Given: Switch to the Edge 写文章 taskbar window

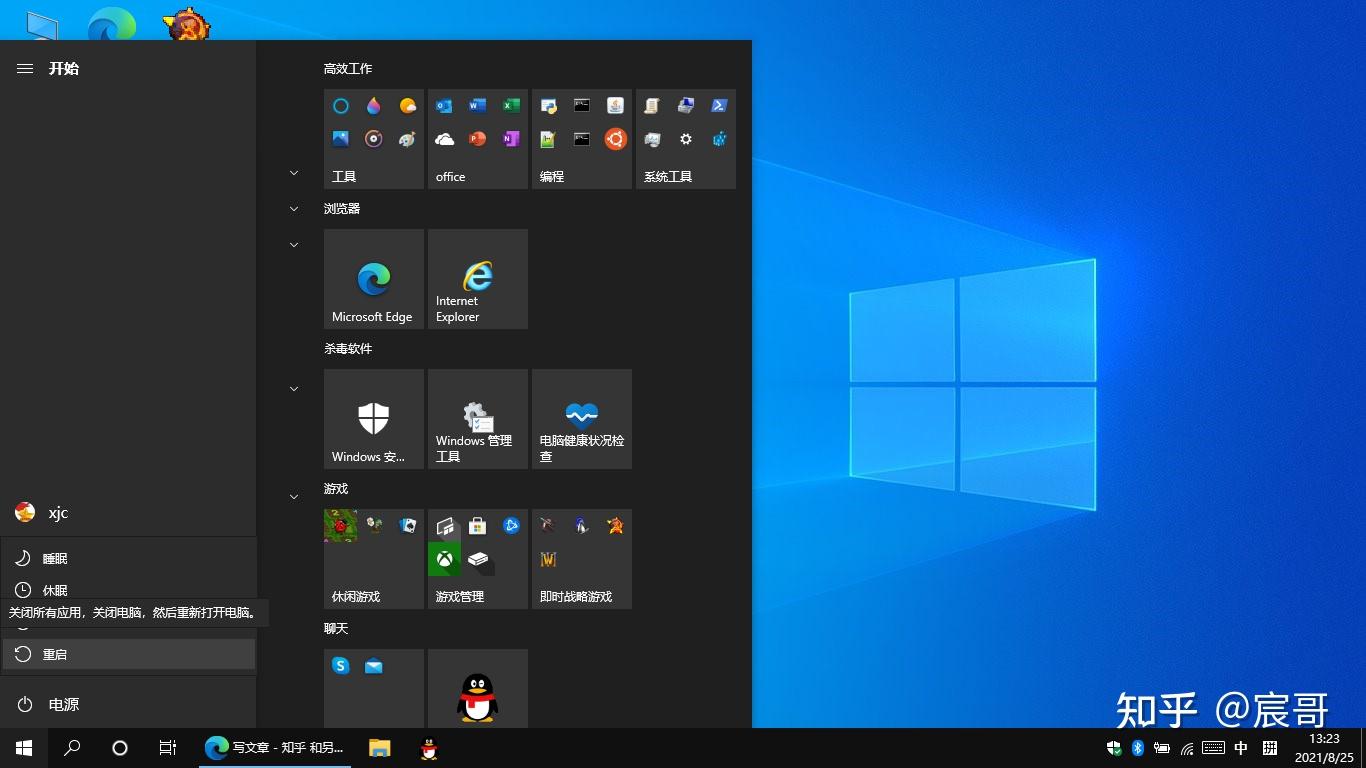Looking at the screenshot, I should point(274,748).
